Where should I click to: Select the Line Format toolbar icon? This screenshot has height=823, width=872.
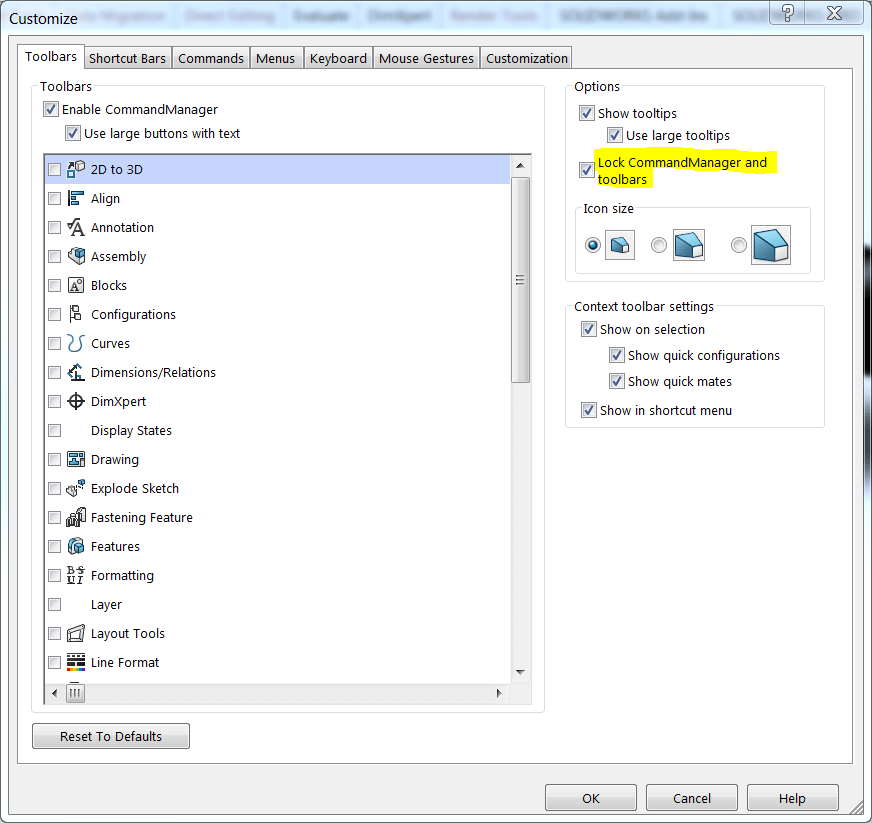75,662
